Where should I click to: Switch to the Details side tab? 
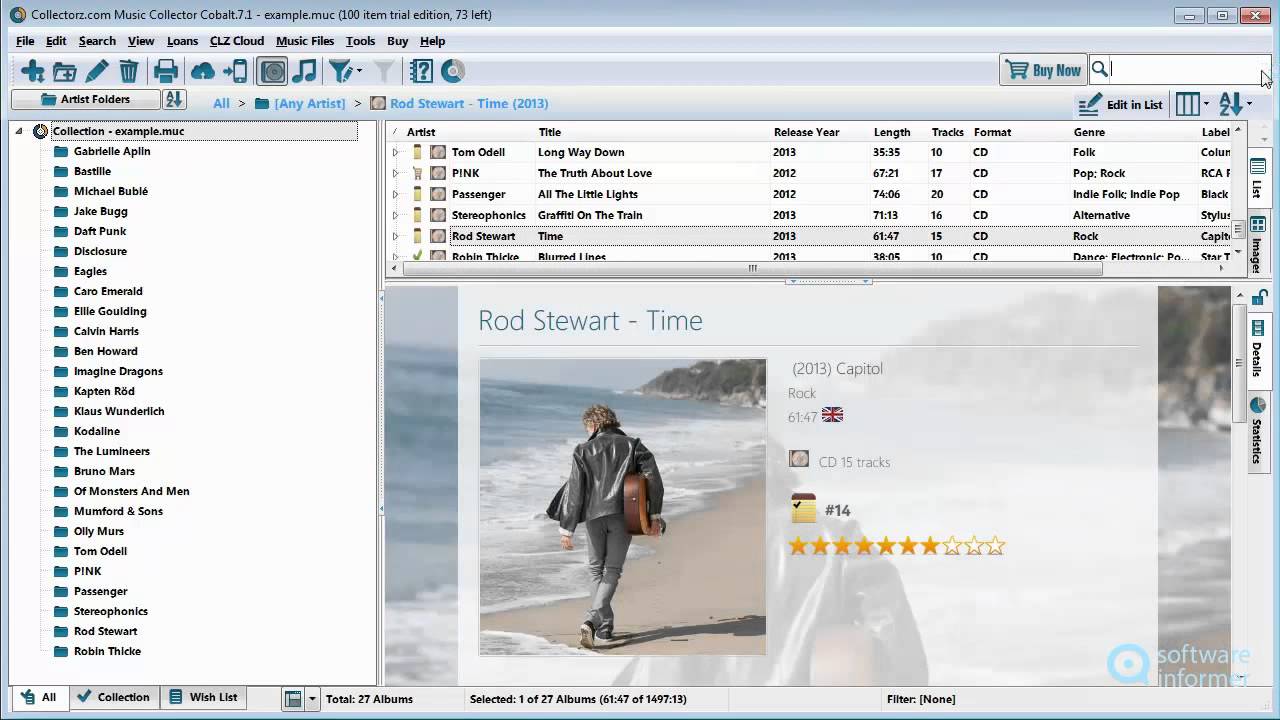coord(1258,349)
